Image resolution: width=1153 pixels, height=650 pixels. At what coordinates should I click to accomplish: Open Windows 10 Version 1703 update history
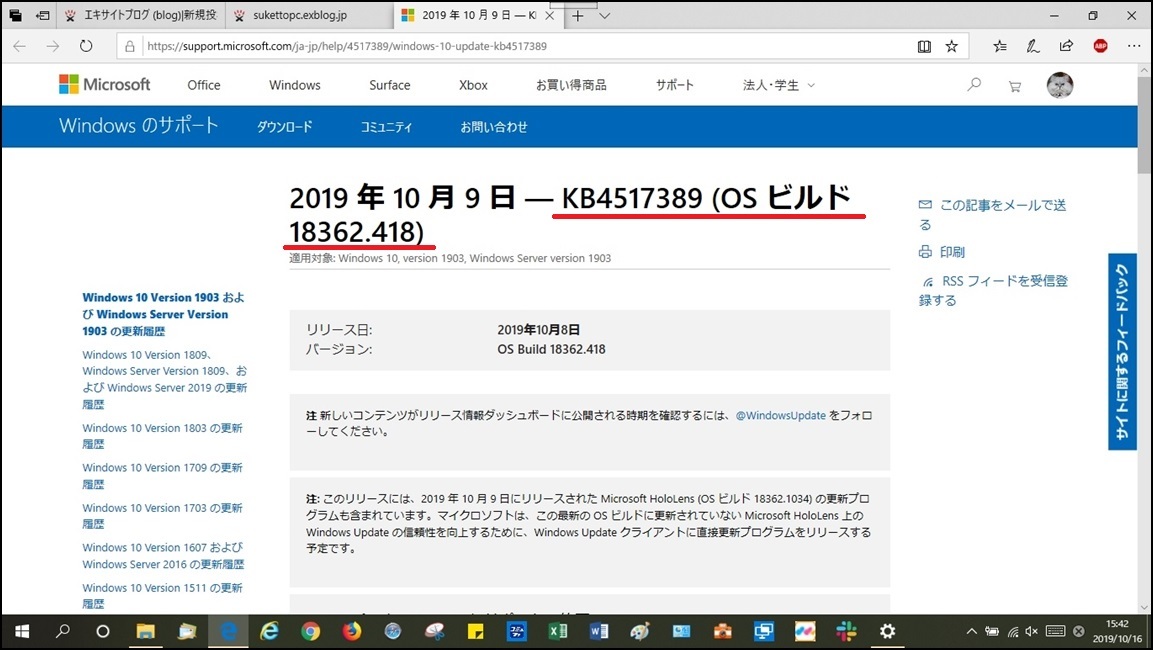163,515
